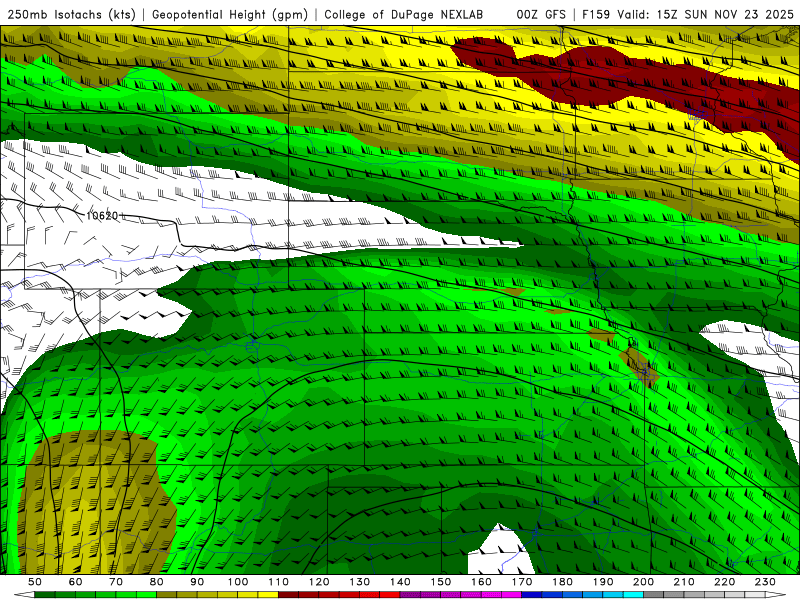Select the 170 value on the legend

522,582
